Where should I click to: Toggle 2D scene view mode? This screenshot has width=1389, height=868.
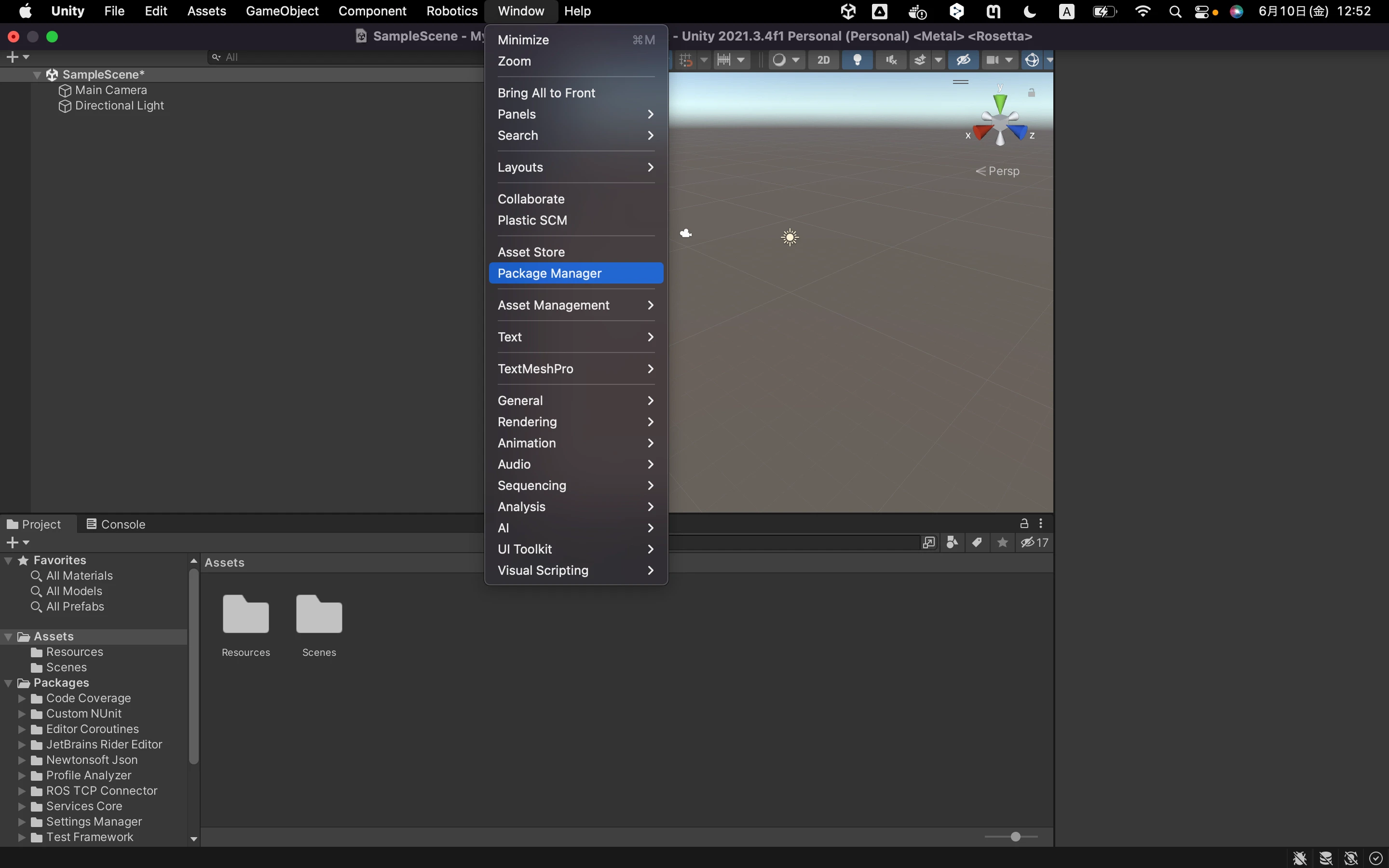pyautogui.click(x=823, y=60)
